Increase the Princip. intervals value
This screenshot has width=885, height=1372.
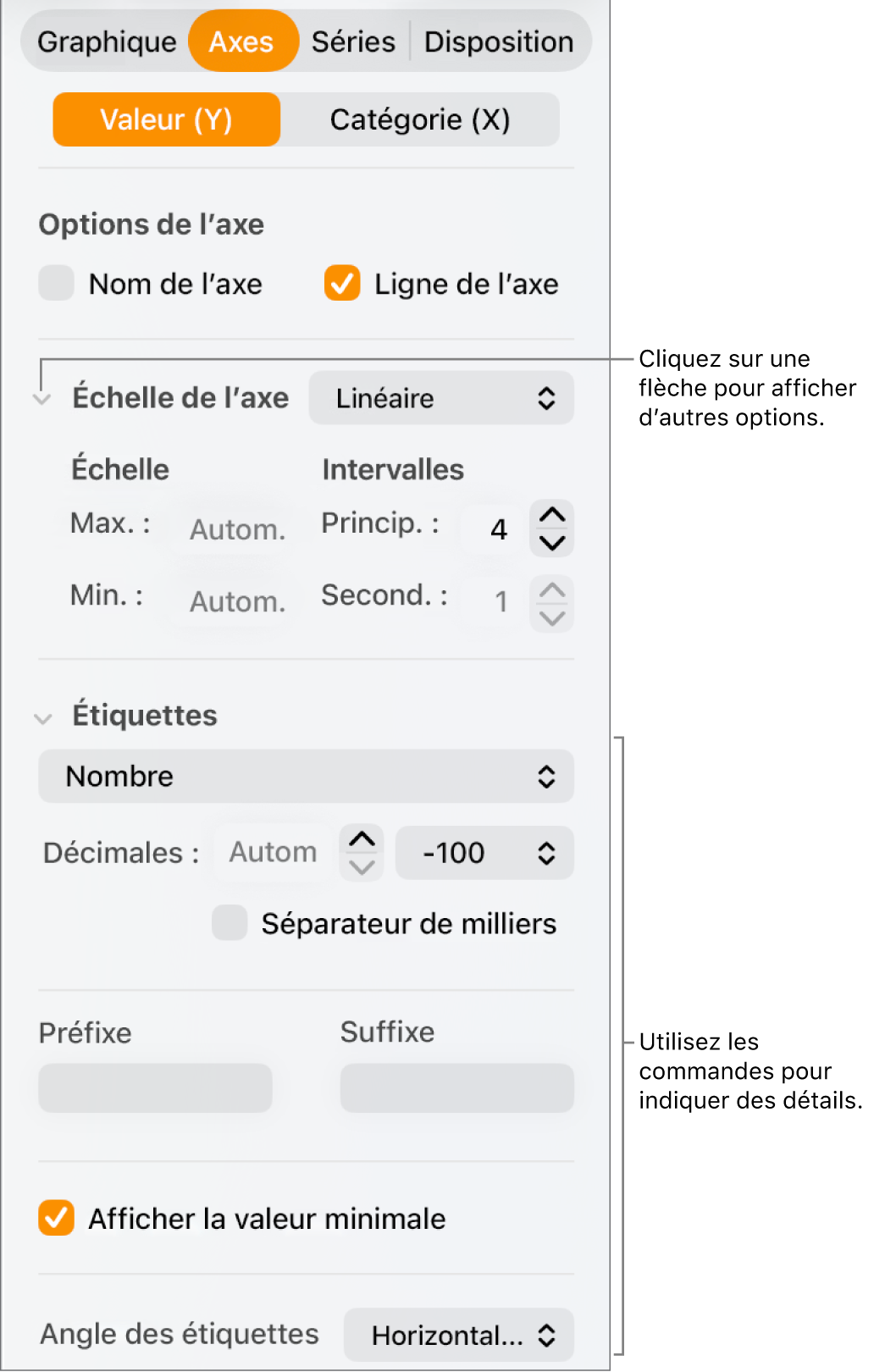coord(550,515)
